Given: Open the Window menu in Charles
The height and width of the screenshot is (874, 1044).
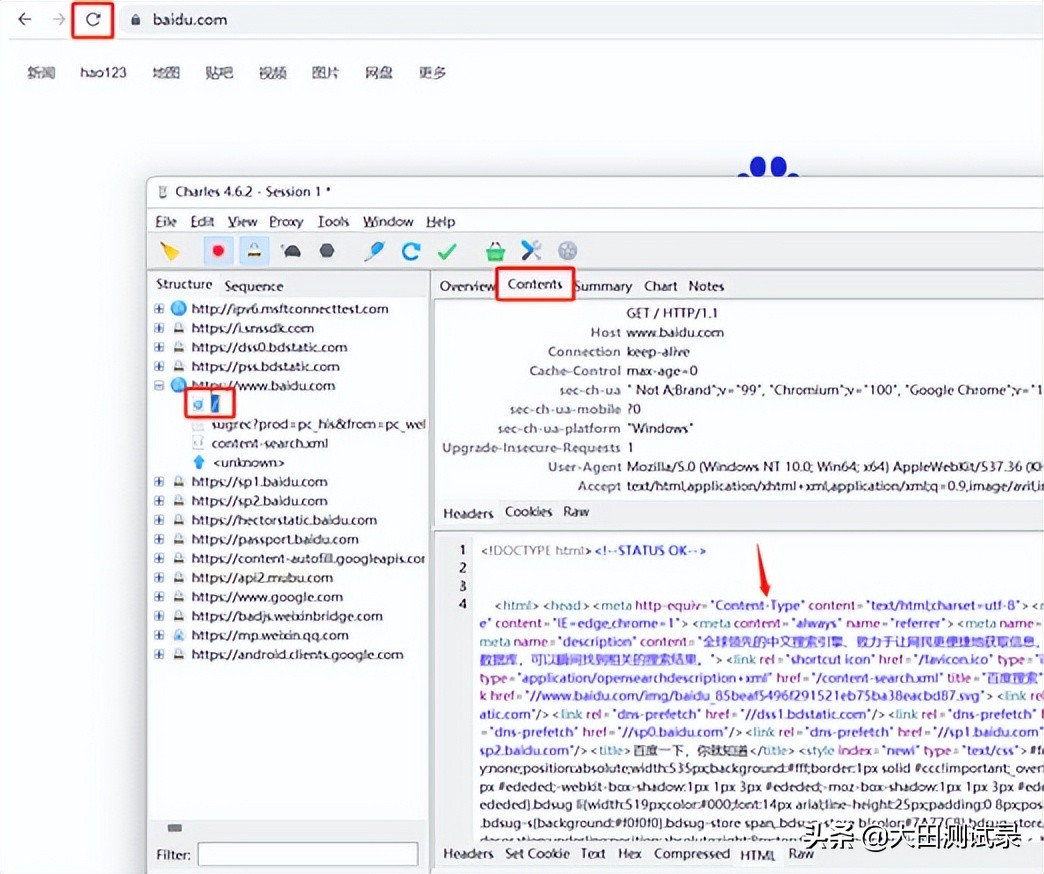Looking at the screenshot, I should (388, 221).
